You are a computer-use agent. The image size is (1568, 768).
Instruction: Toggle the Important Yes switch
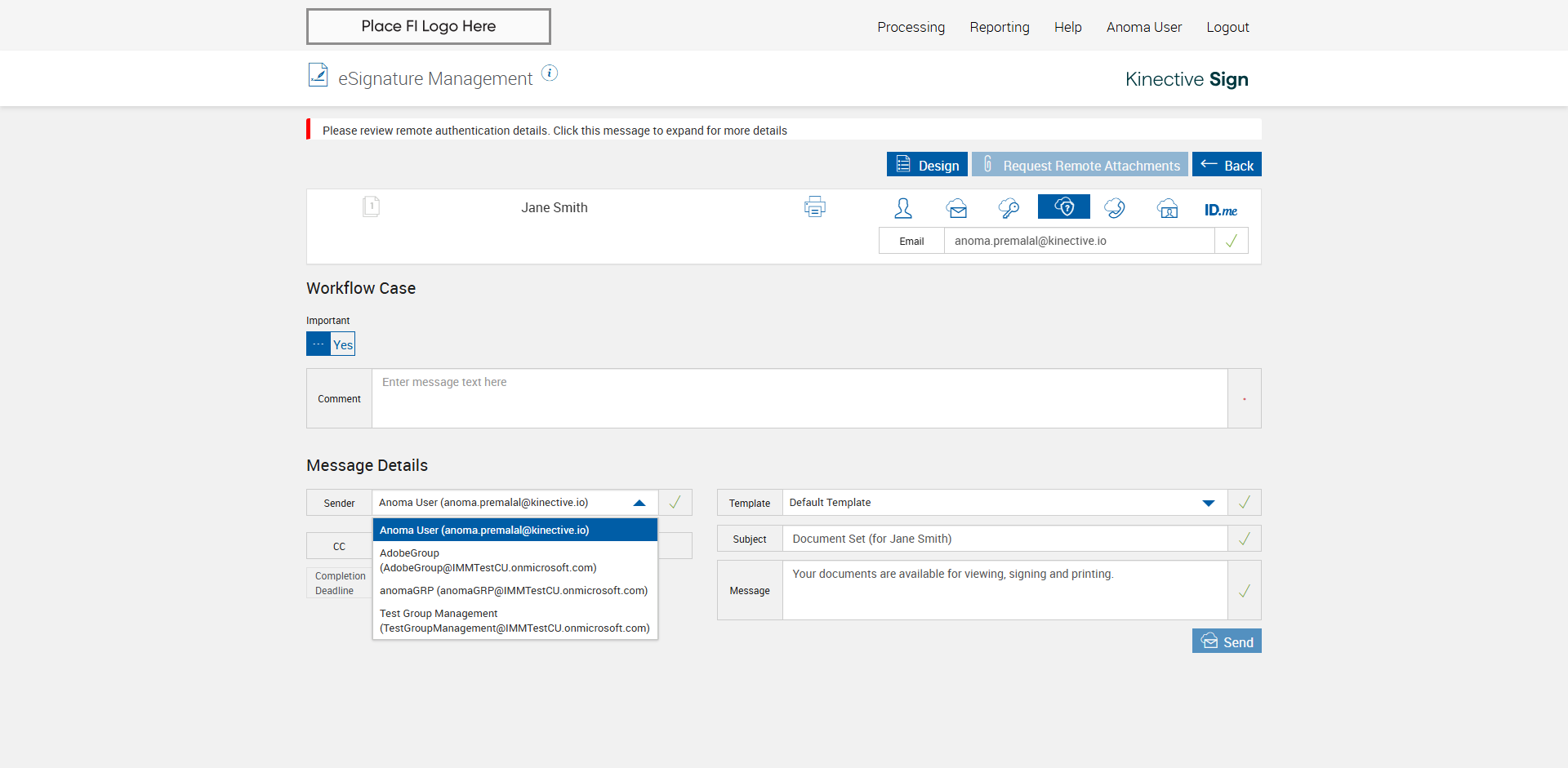tap(331, 344)
